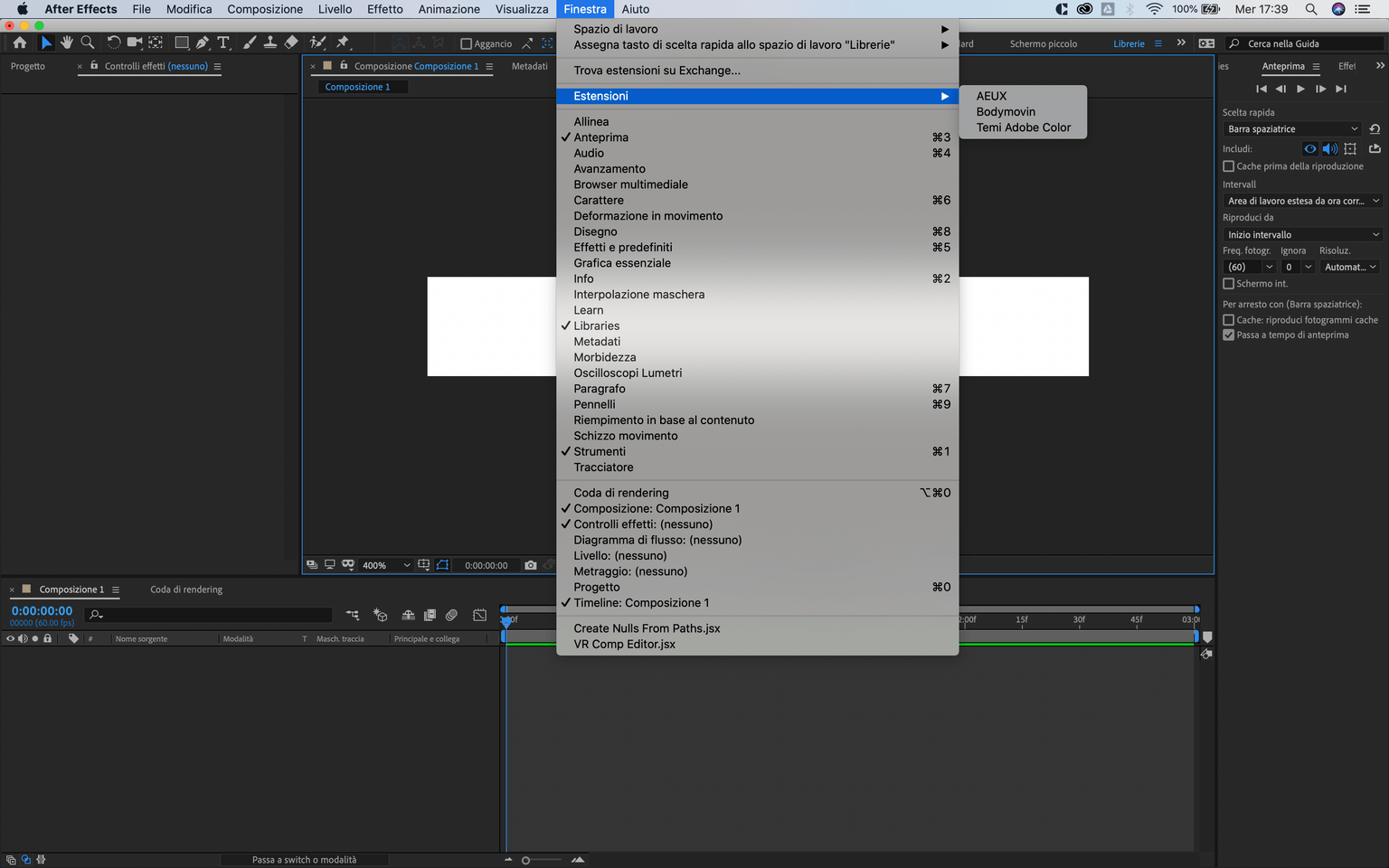
Task: Open macOS Spotlight search icon
Action: click(1311, 9)
